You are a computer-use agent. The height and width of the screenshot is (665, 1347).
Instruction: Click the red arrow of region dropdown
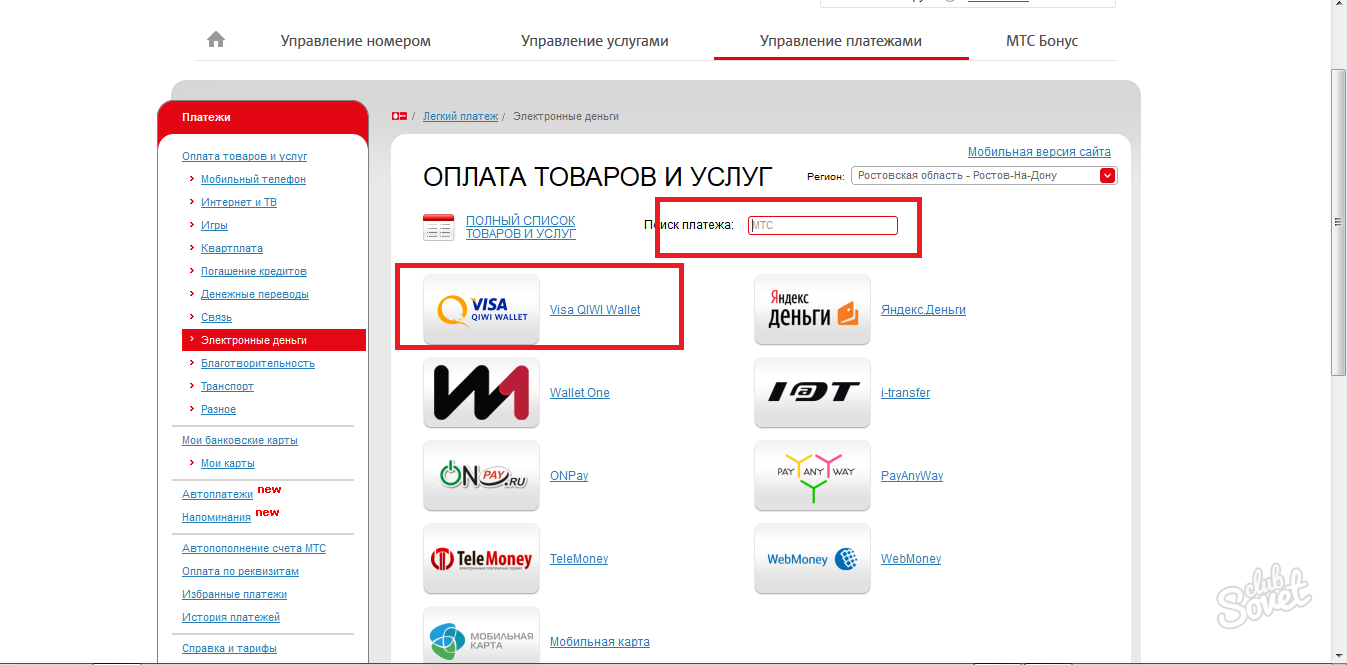(x=1107, y=175)
